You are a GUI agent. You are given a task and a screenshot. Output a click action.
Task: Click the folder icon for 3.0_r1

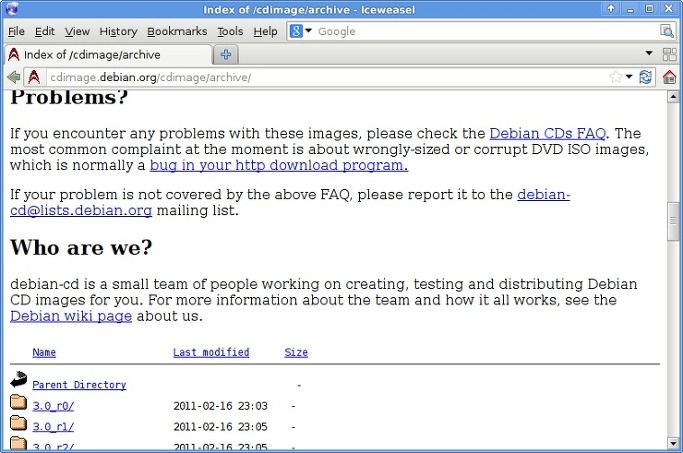[18, 423]
